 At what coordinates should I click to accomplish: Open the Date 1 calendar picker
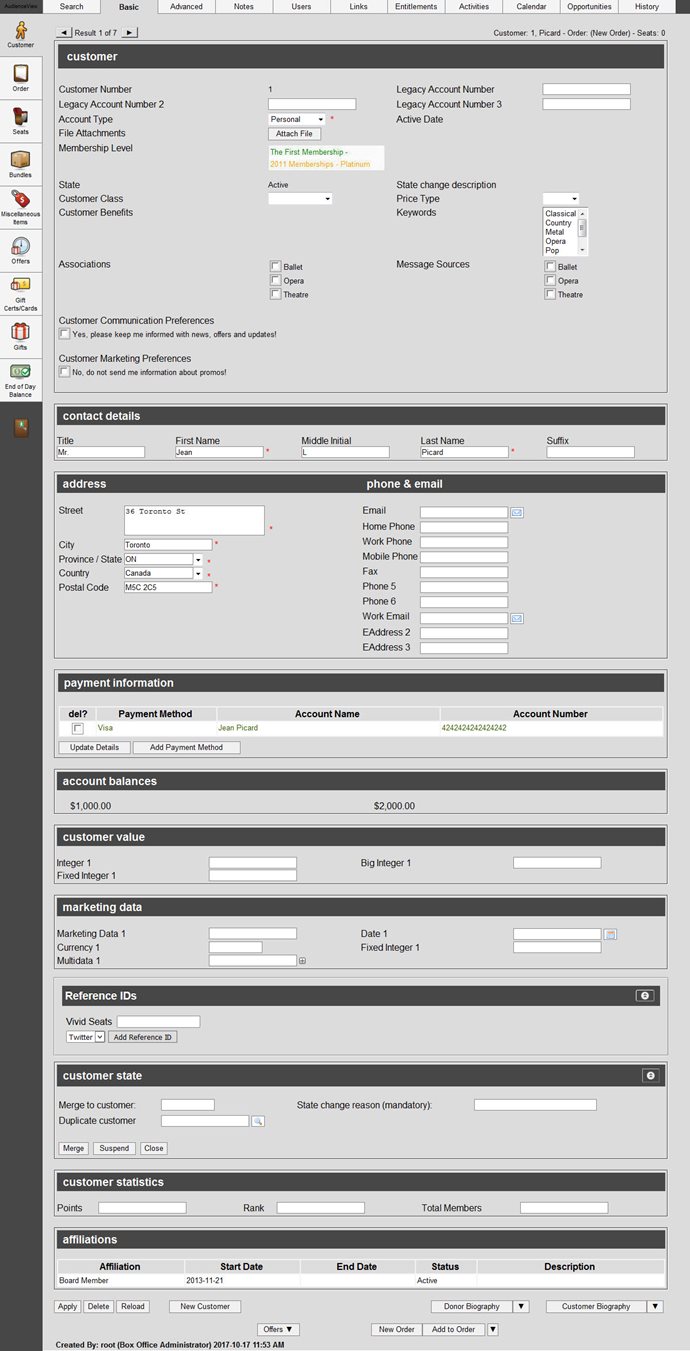611,934
